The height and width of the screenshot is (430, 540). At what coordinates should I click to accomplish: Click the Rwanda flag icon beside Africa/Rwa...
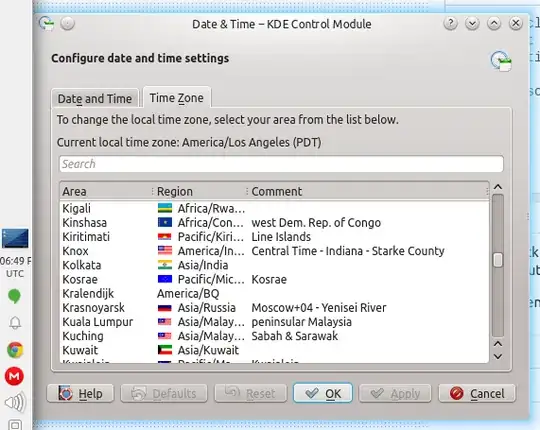(165, 208)
